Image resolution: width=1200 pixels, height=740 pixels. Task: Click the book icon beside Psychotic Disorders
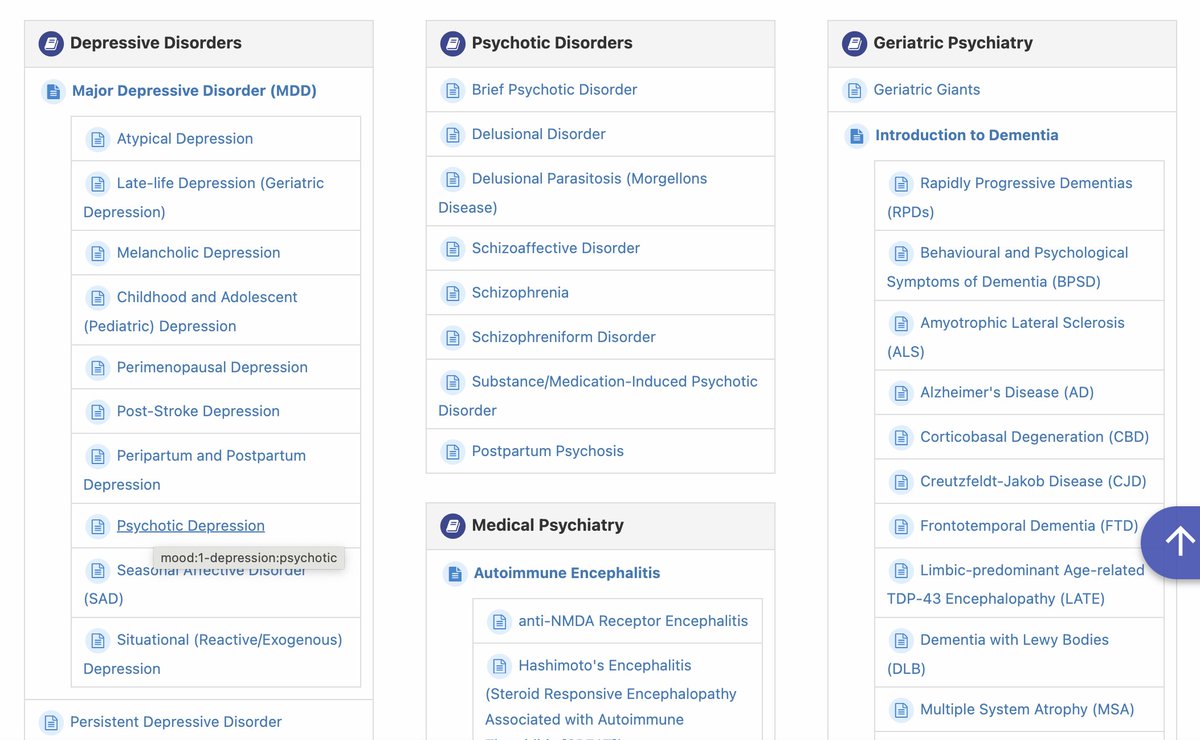[453, 43]
